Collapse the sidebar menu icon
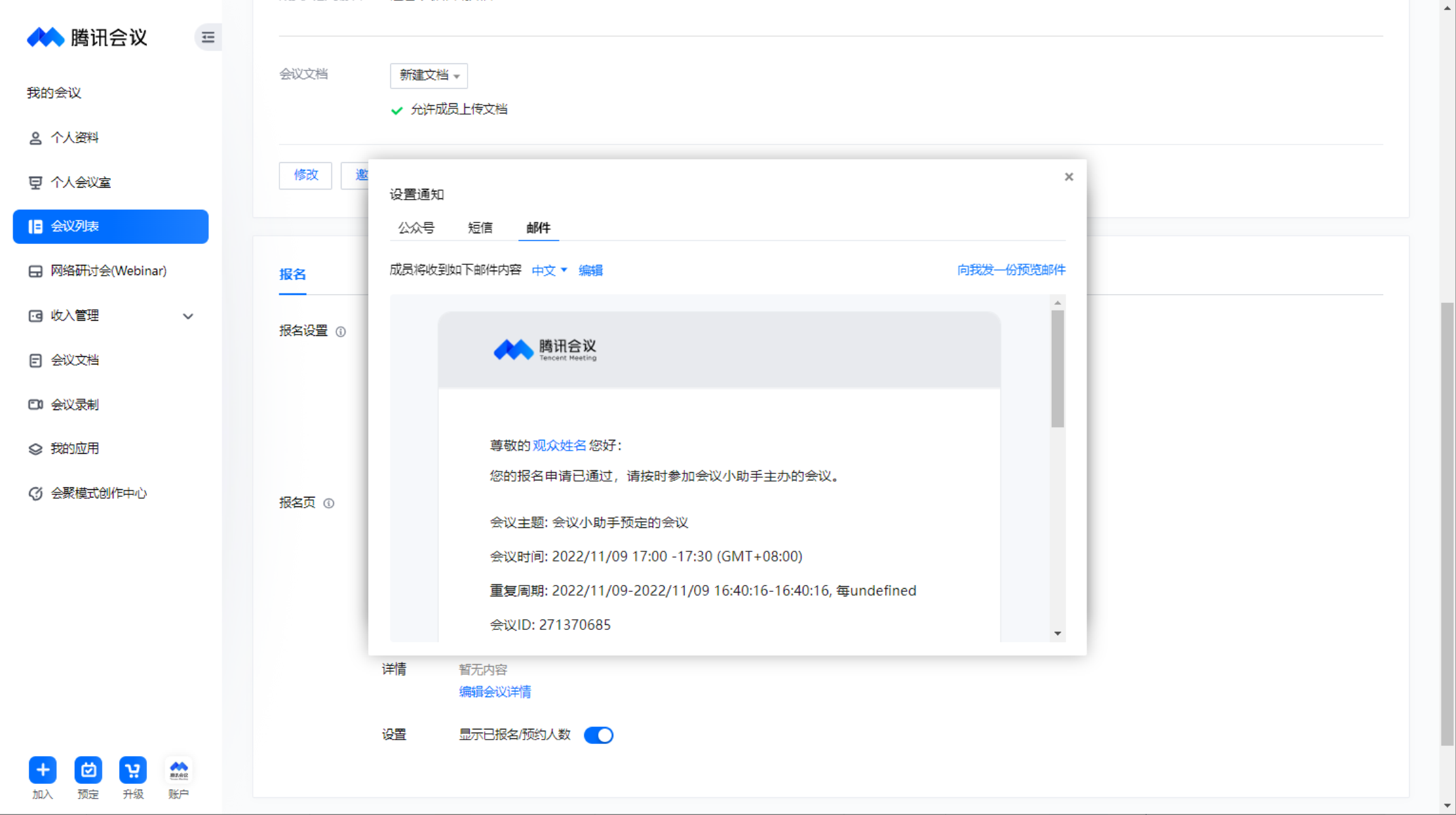 click(208, 37)
